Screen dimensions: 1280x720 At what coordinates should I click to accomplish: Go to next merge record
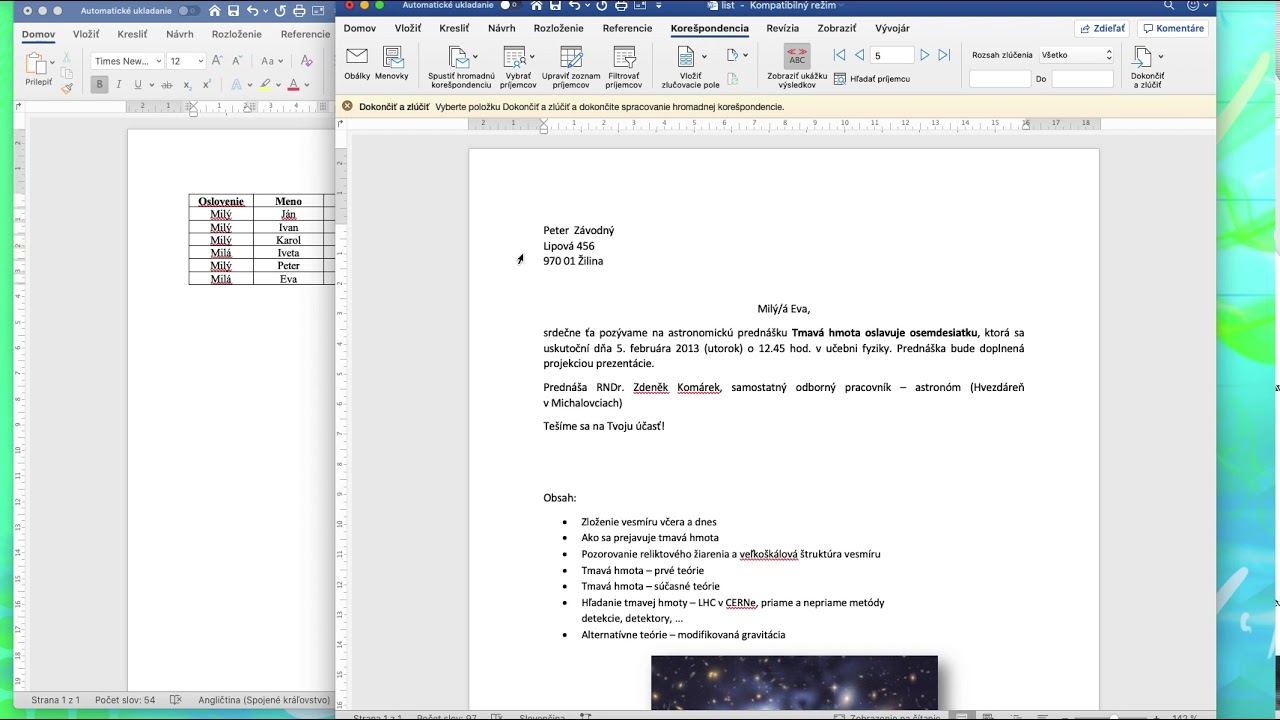924,55
